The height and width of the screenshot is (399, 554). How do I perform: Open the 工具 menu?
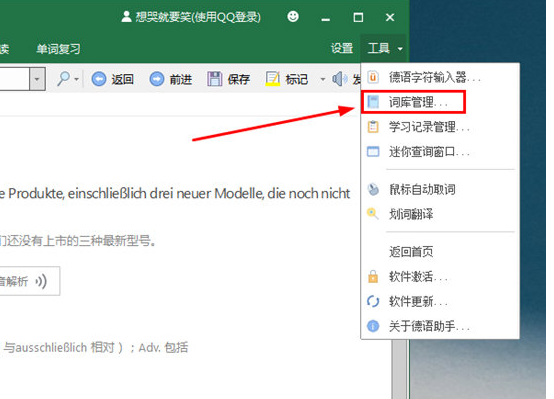pos(383,48)
